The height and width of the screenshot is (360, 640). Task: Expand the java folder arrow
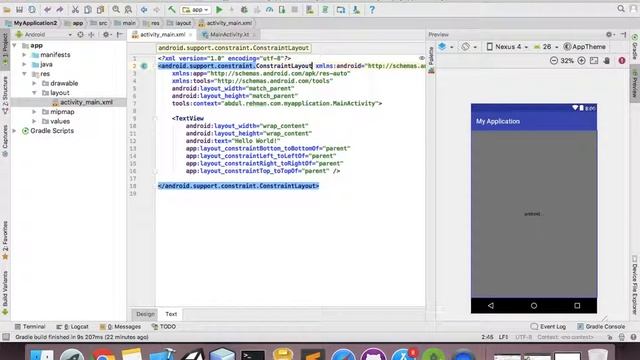coord(24,64)
